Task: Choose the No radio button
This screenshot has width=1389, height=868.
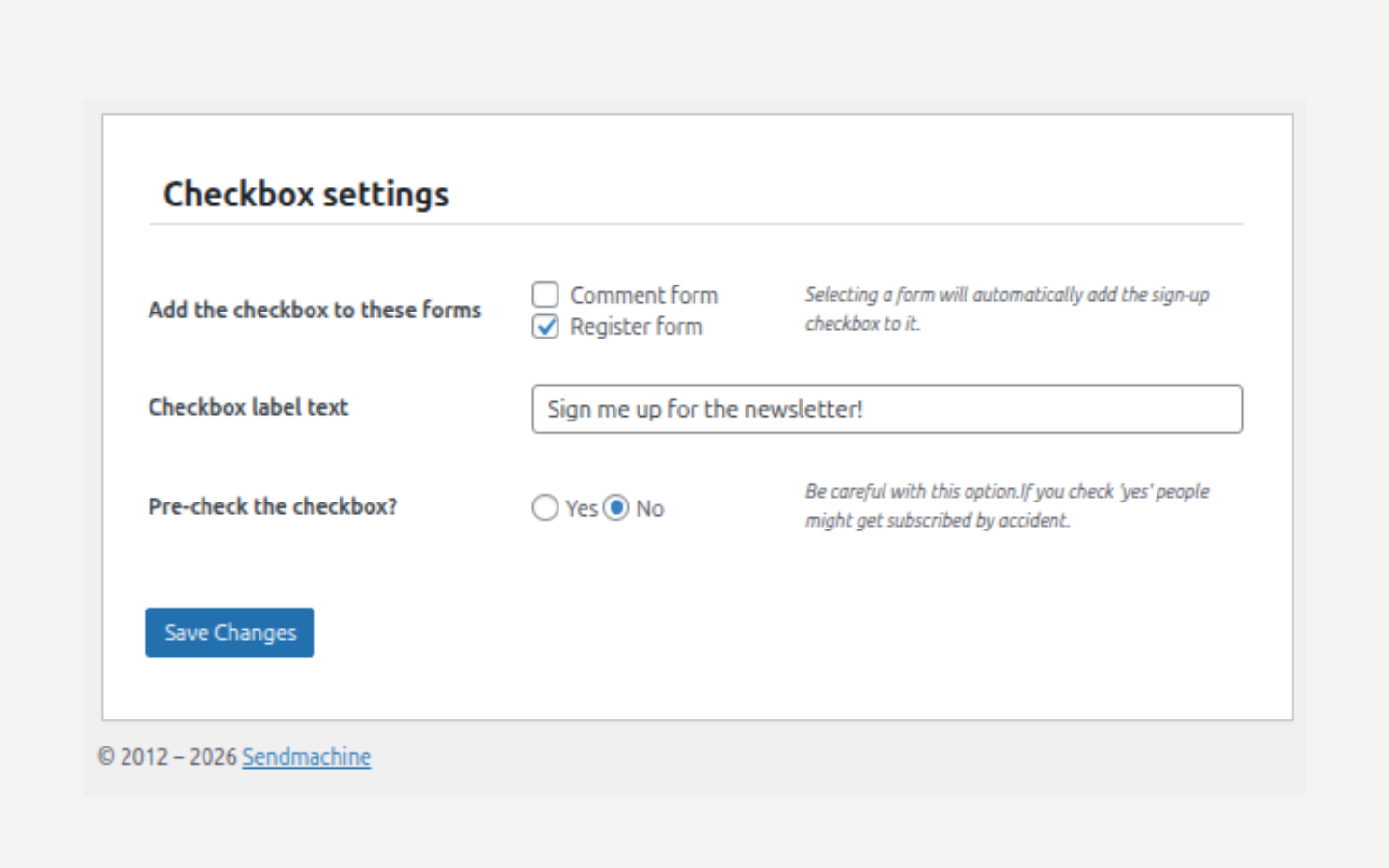Action: [616, 507]
